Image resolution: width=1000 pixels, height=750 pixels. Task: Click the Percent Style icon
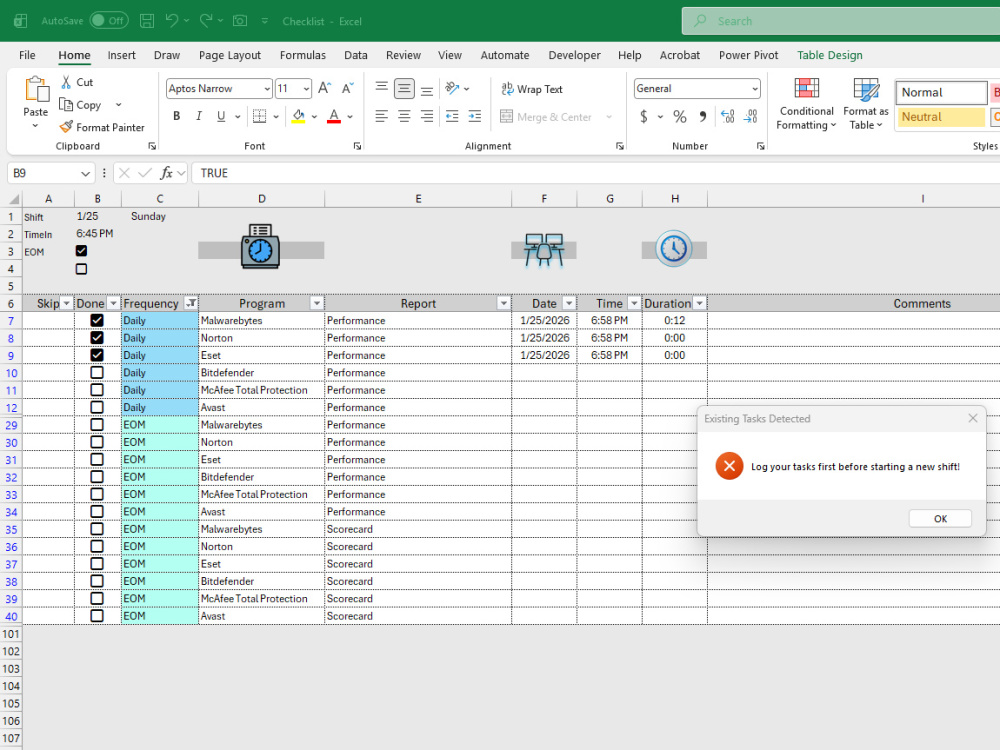[680, 117]
